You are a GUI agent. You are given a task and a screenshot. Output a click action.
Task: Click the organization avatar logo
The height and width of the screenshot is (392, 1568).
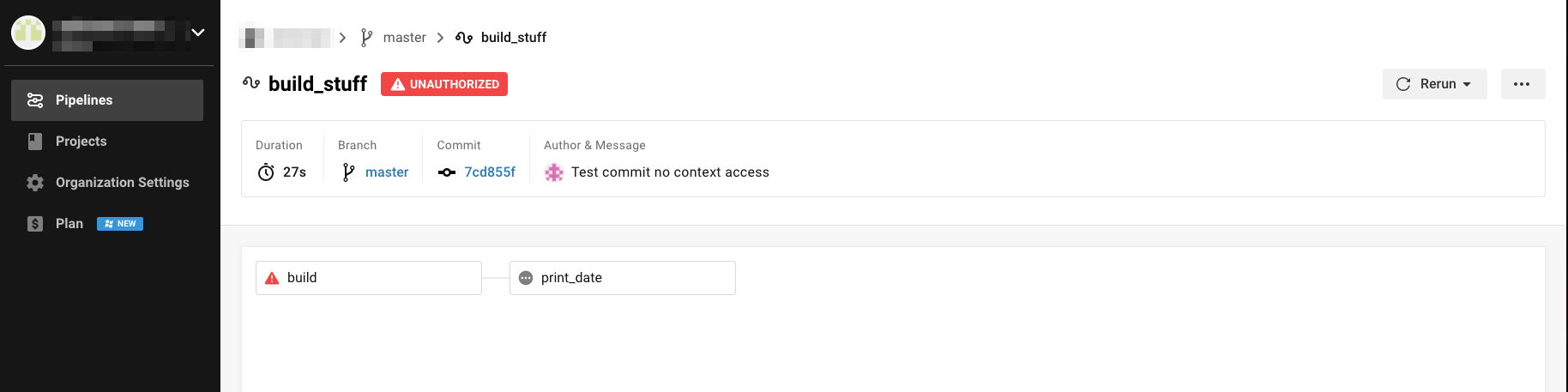point(28,33)
